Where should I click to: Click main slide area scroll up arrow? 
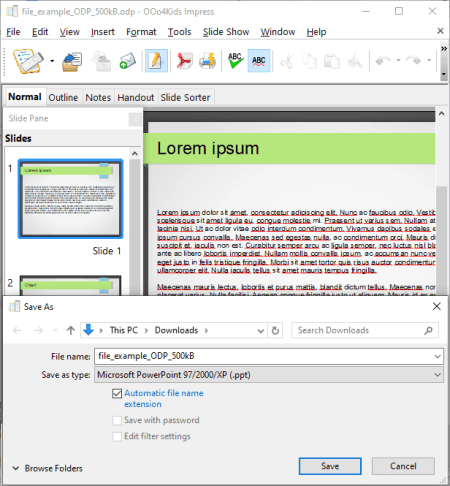[x=441, y=114]
